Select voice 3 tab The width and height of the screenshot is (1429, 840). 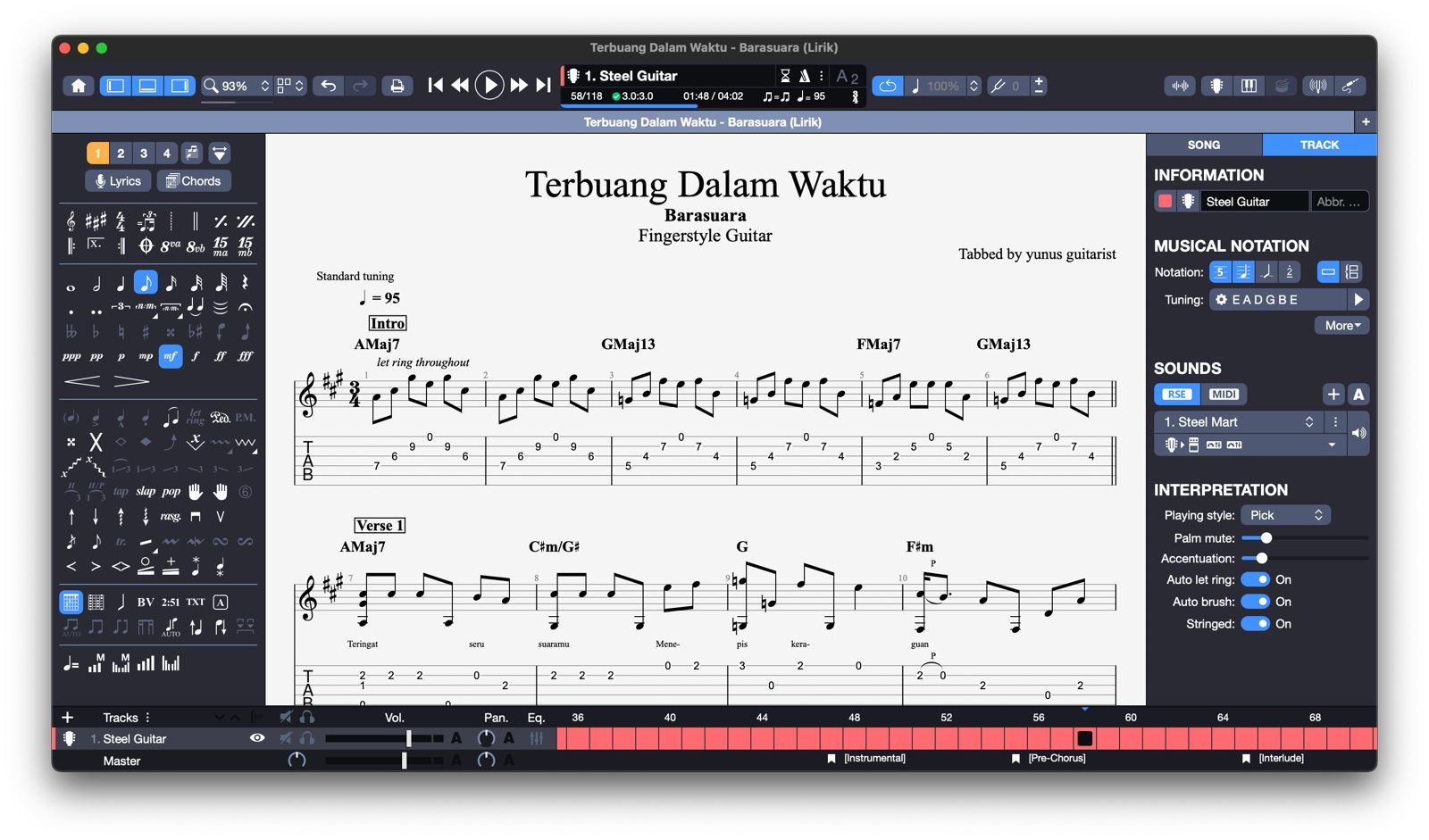pyautogui.click(x=144, y=153)
